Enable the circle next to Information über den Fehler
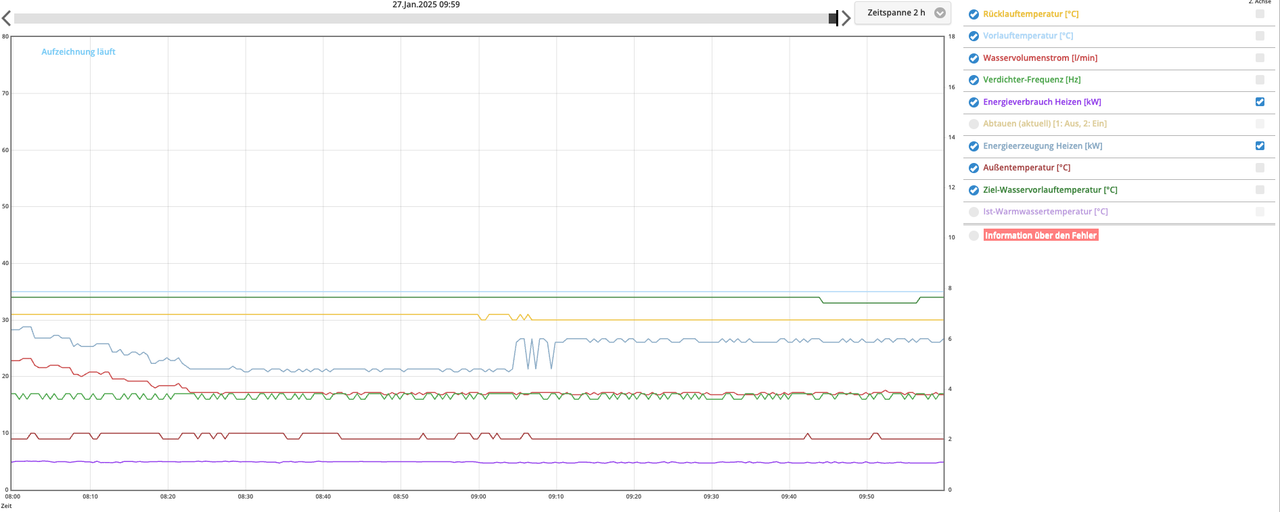This screenshot has height=512, width=1280. pos(974,236)
